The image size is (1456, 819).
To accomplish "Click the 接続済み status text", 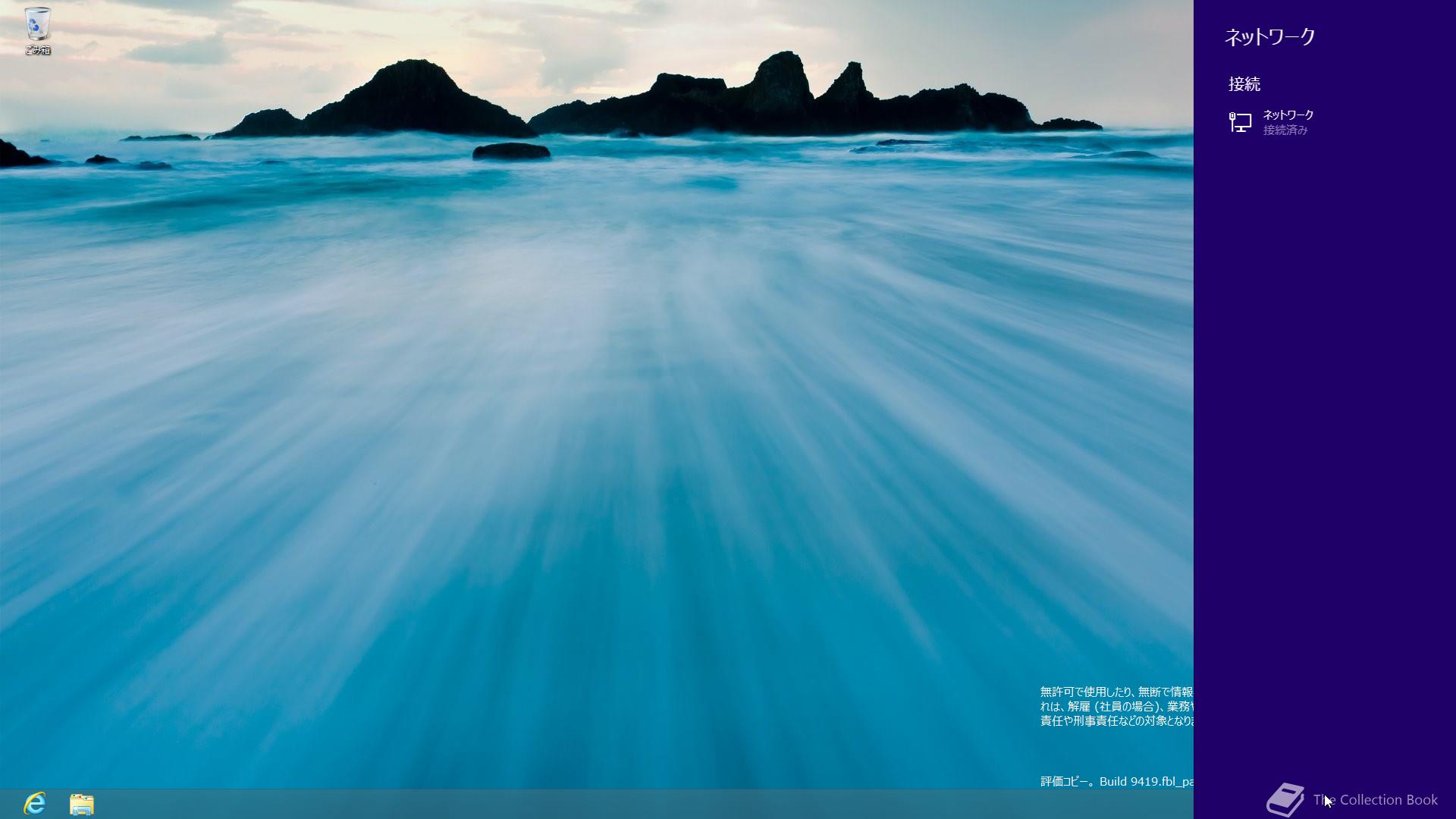I will click(x=1285, y=130).
